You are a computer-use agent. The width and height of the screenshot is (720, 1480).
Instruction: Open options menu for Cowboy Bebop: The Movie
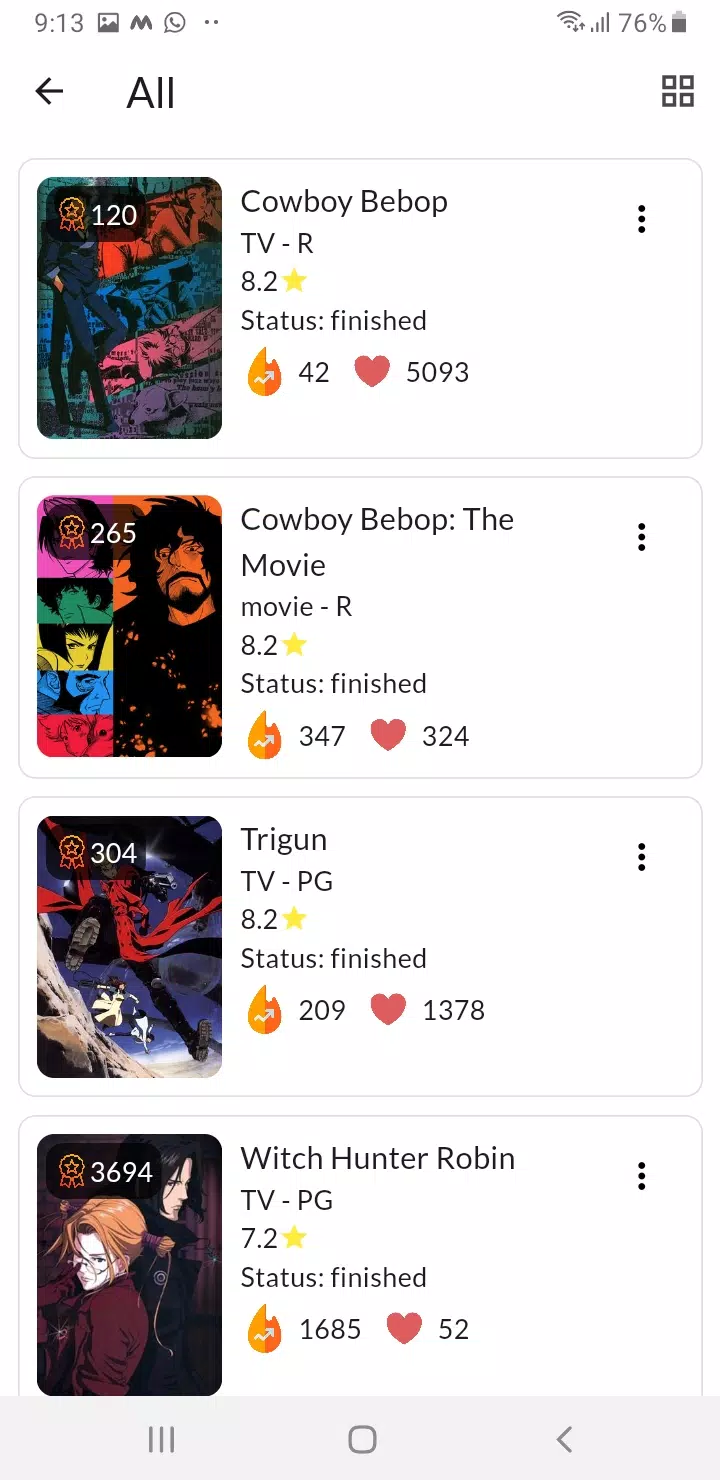(641, 537)
